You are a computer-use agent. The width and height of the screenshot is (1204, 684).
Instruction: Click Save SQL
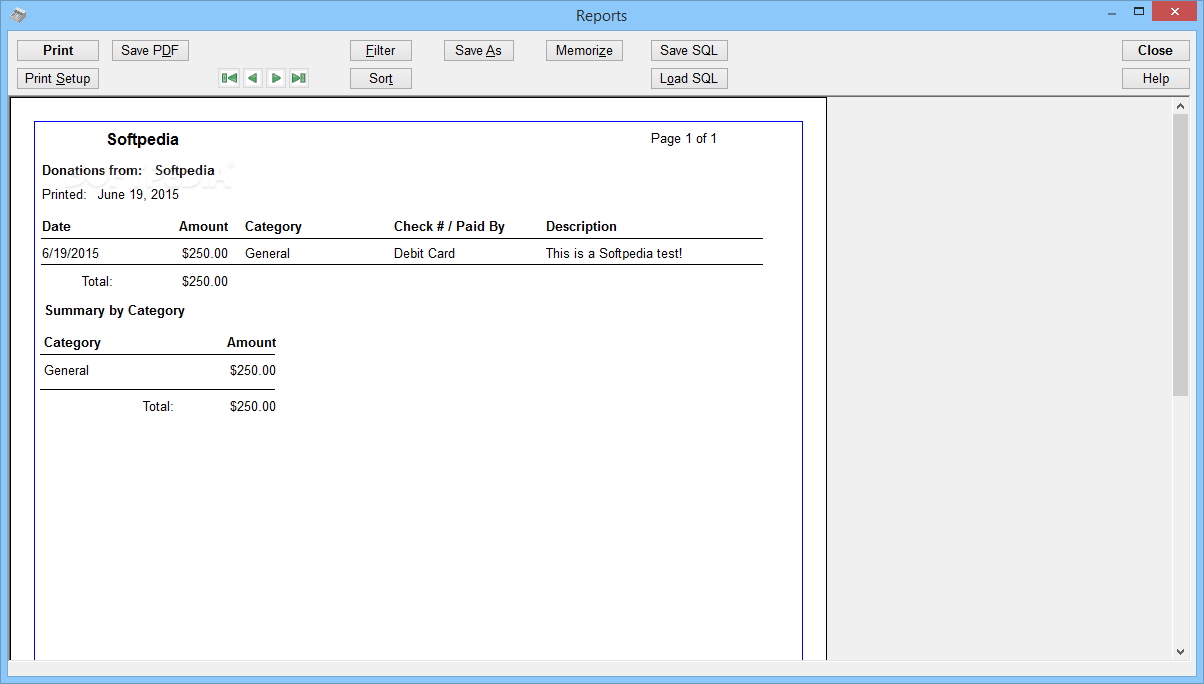click(x=689, y=50)
